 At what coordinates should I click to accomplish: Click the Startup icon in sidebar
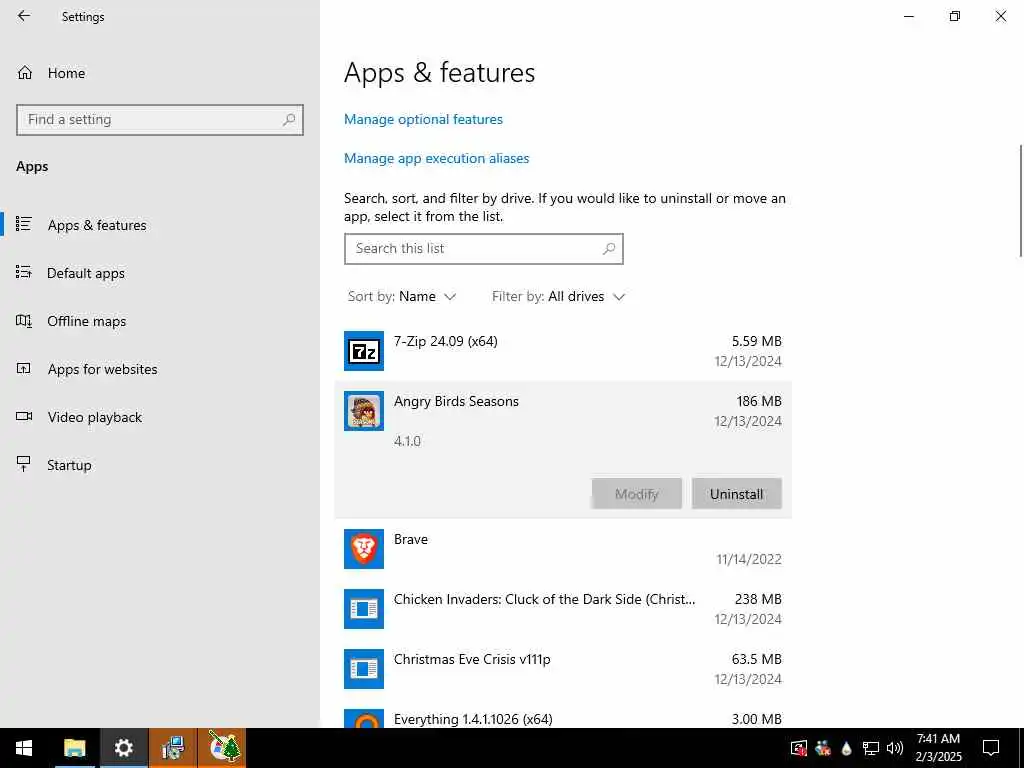pyautogui.click(x=24, y=464)
